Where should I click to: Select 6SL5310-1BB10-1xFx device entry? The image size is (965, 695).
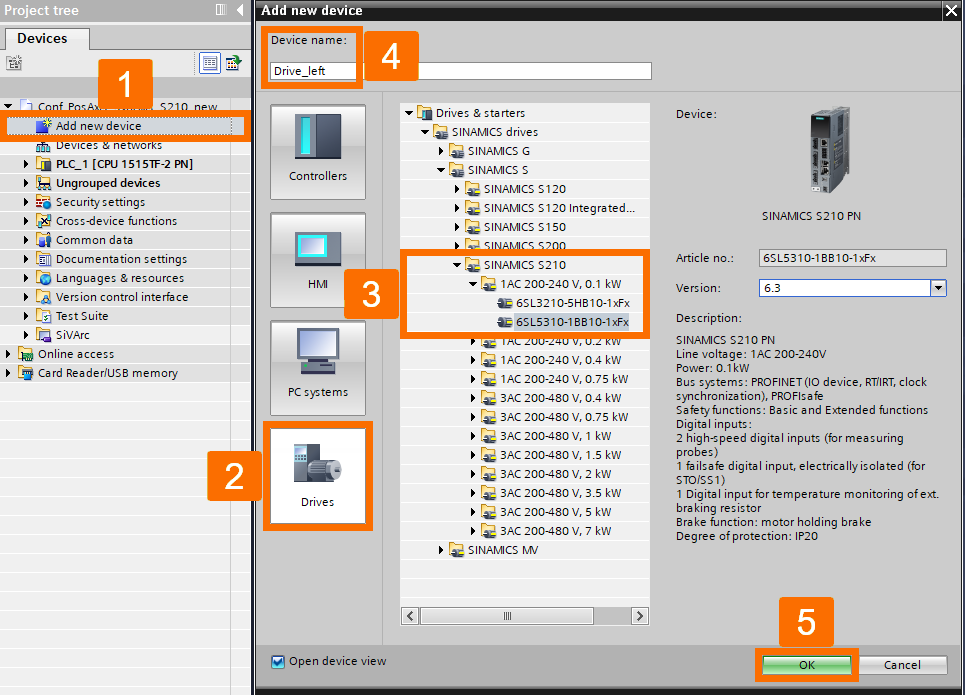572,323
